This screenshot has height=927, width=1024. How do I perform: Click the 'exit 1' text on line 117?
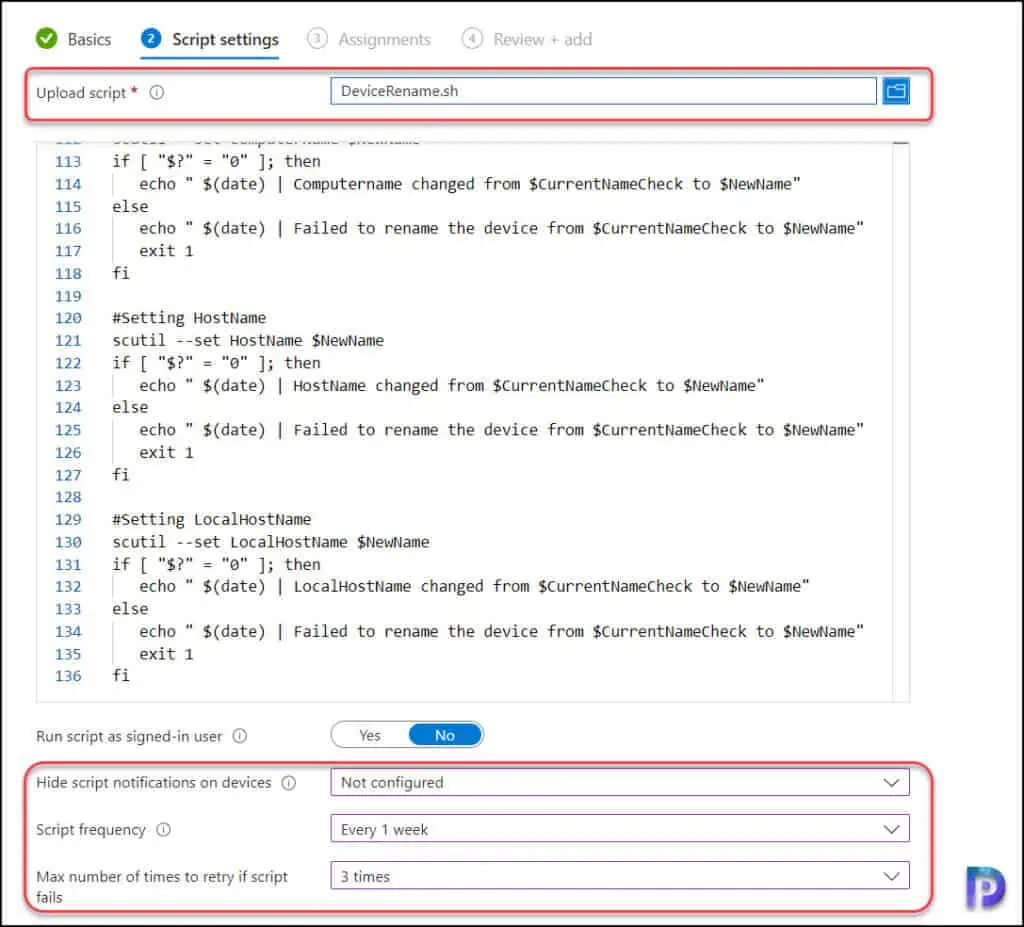tap(166, 251)
